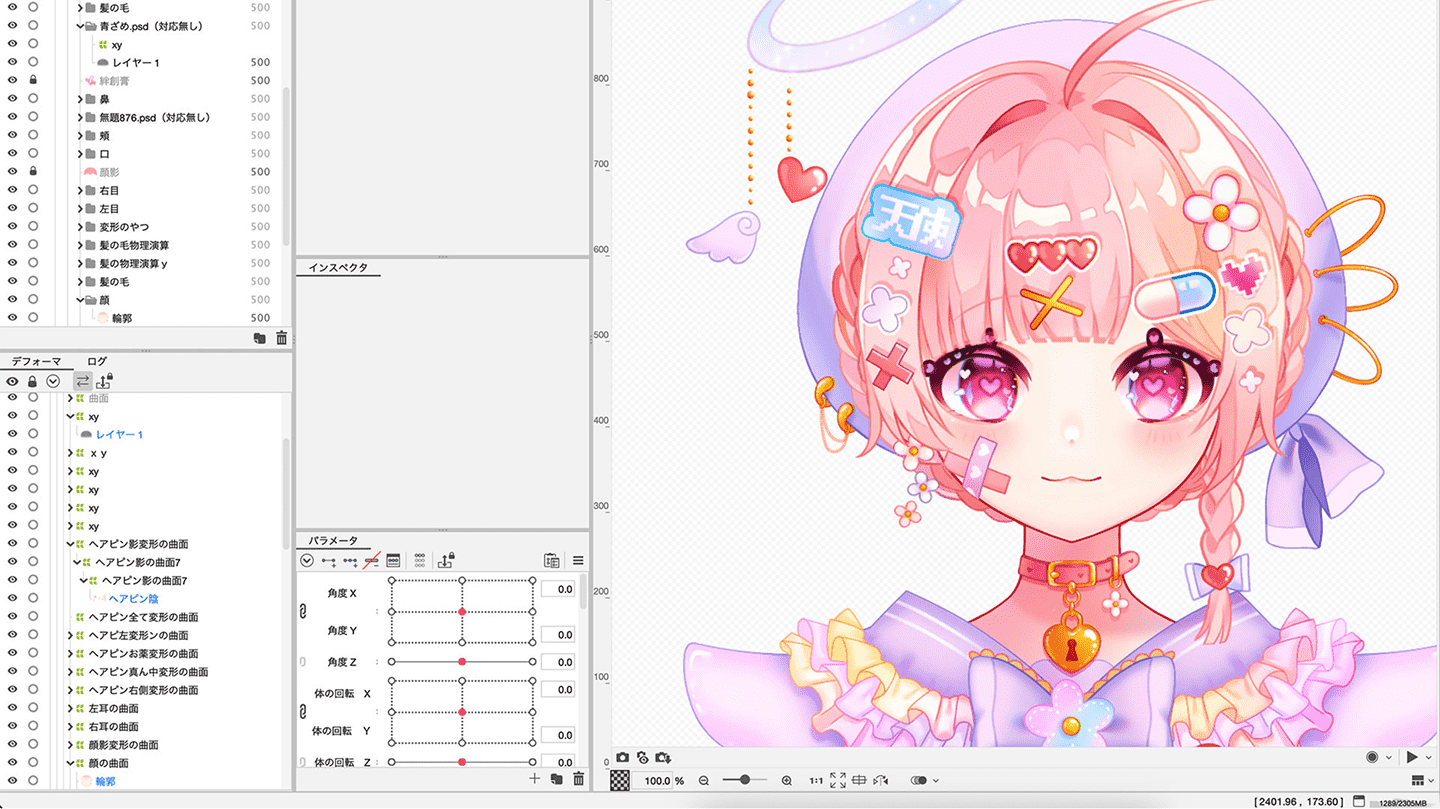1440x809 pixels.
Task: Toggle visibility eye of 左耳の曲面
Action: pos(12,708)
